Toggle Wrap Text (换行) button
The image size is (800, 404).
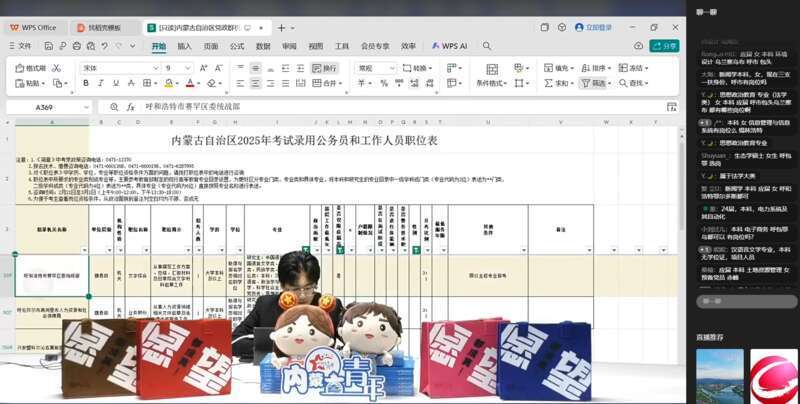324,68
